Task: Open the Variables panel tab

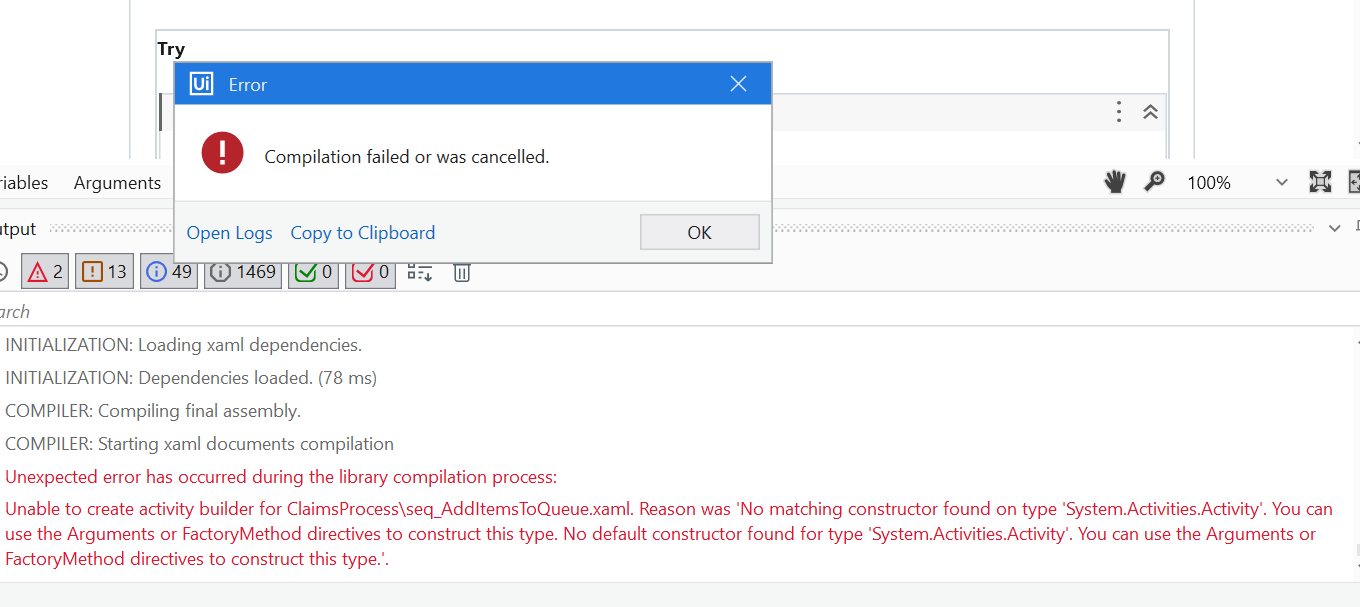Action: (22, 183)
